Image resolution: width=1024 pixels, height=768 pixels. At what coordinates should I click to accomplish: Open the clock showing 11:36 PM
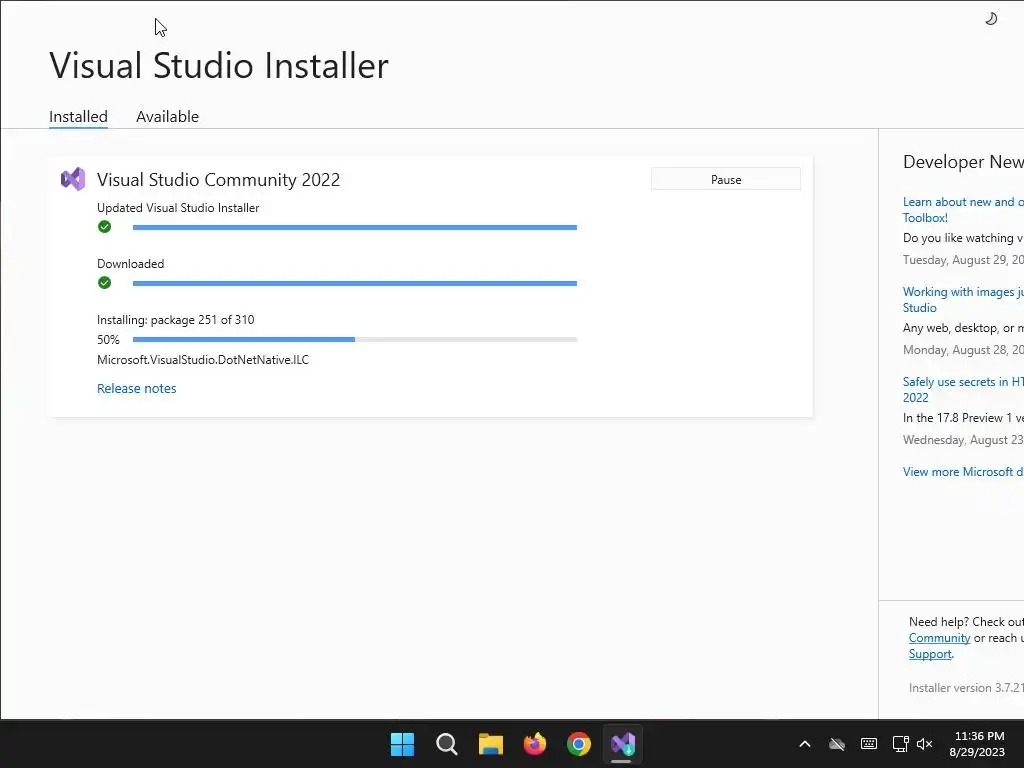(x=978, y=744)
